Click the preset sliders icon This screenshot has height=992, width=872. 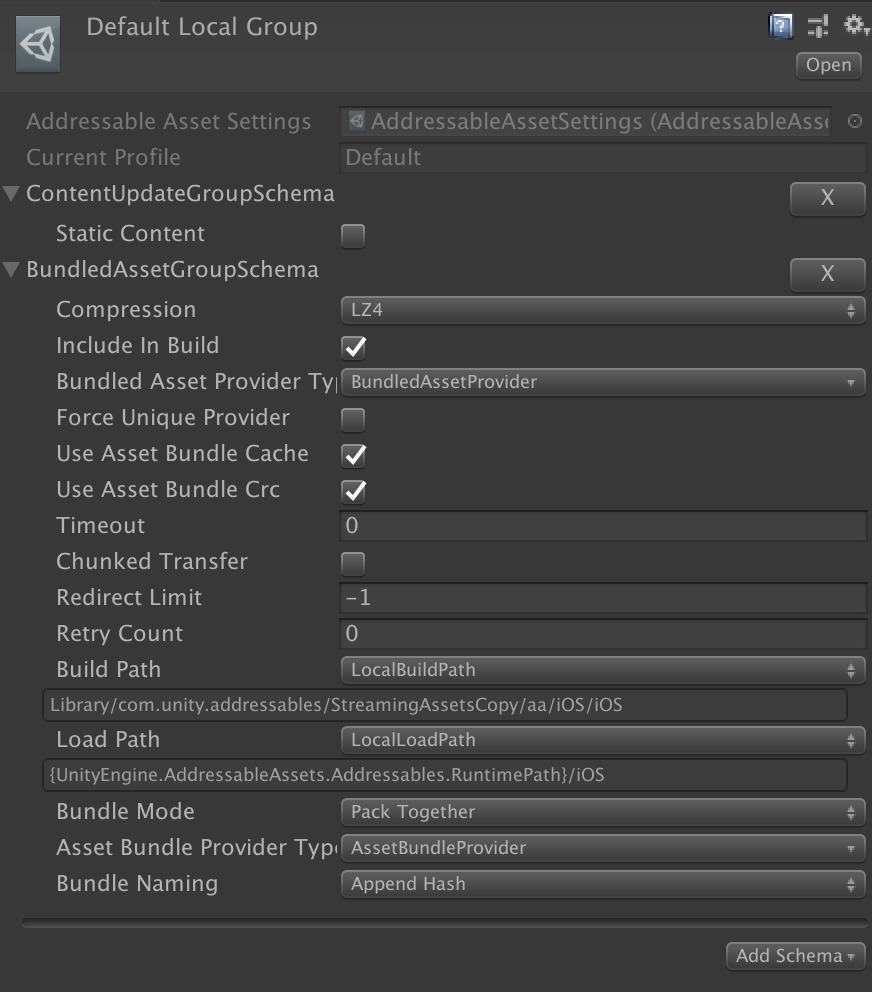818,26
